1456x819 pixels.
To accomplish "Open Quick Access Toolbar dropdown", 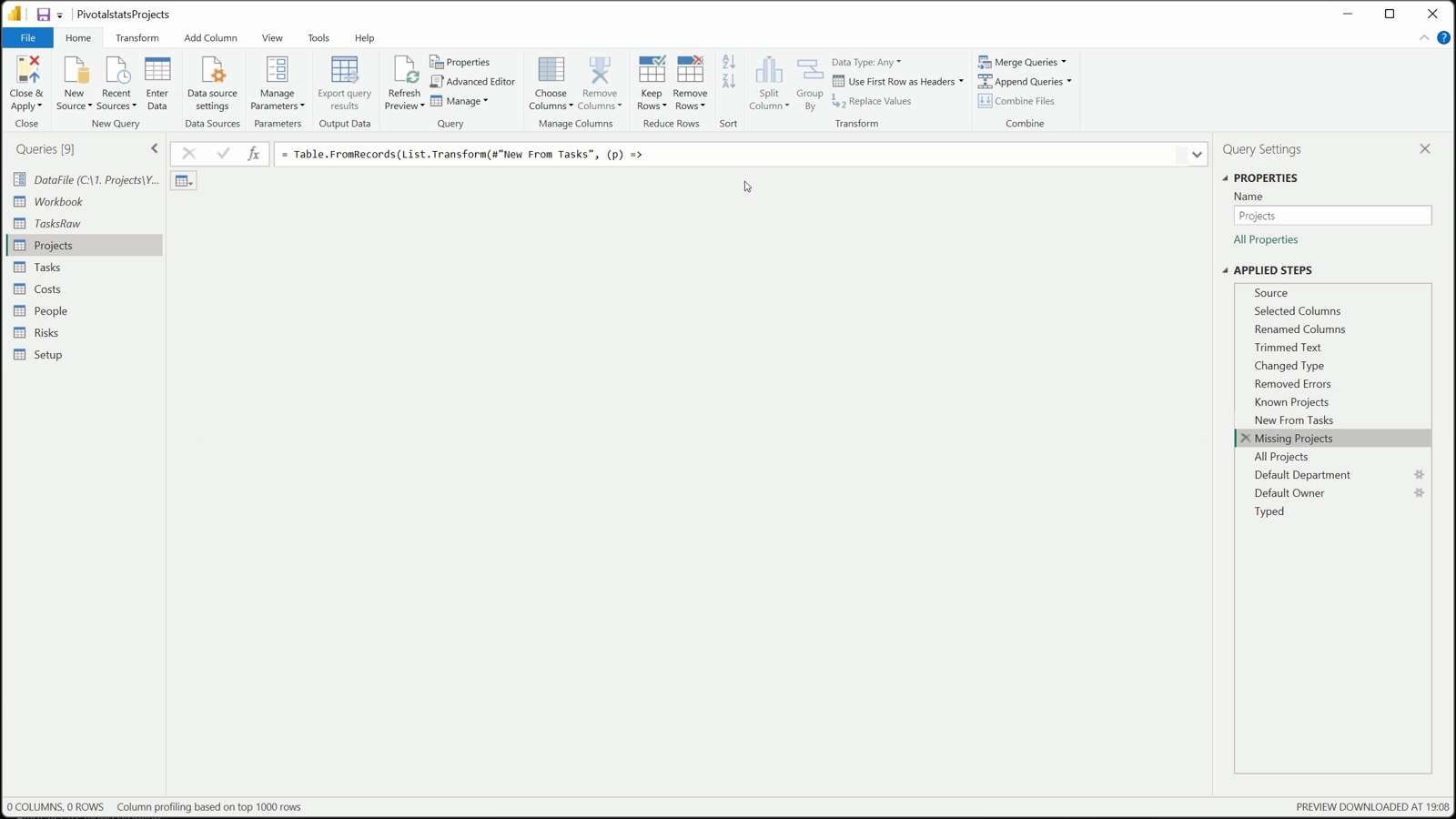I will point(60,15).
